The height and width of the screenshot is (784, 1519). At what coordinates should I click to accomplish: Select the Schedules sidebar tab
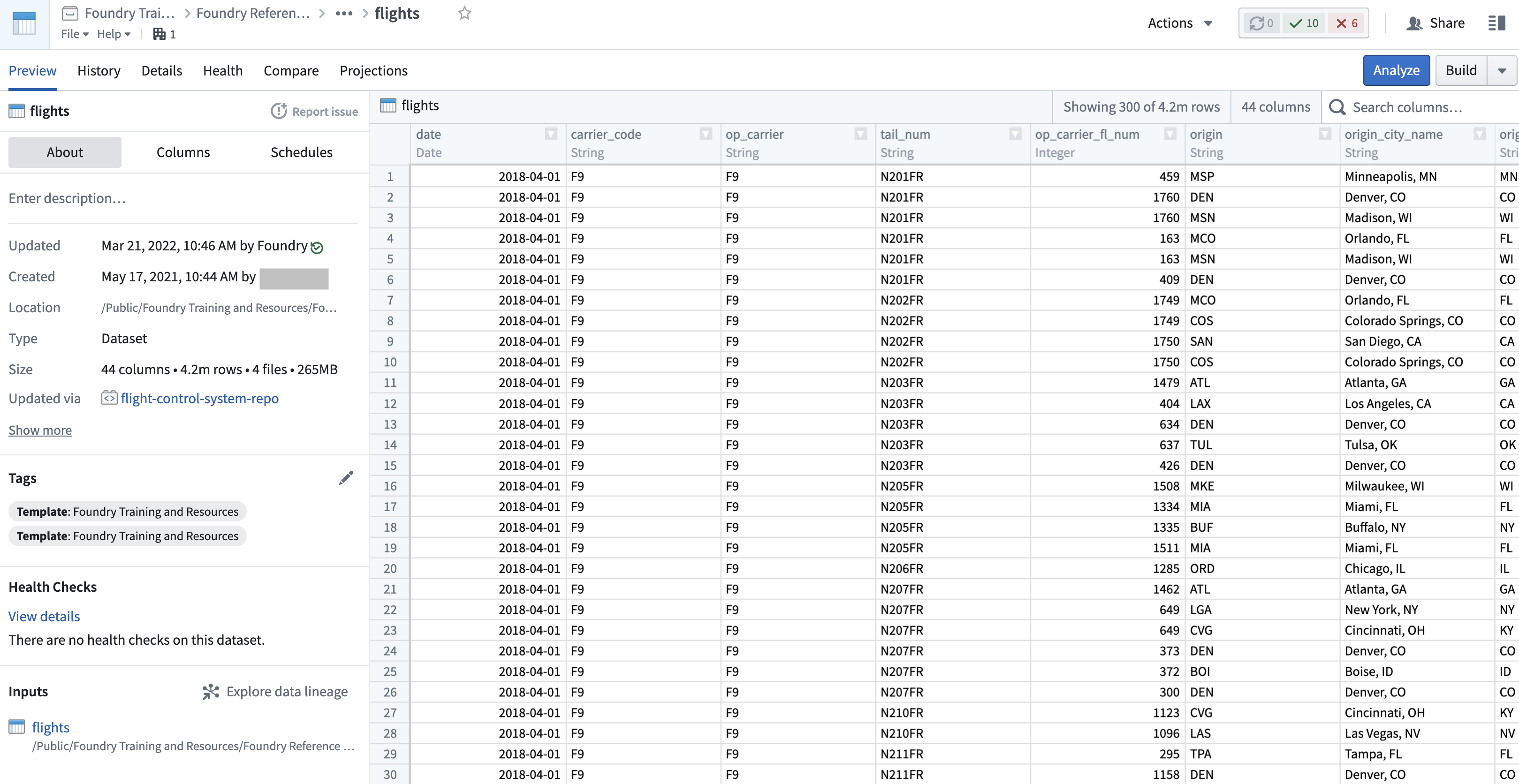(x=301, y=152)
